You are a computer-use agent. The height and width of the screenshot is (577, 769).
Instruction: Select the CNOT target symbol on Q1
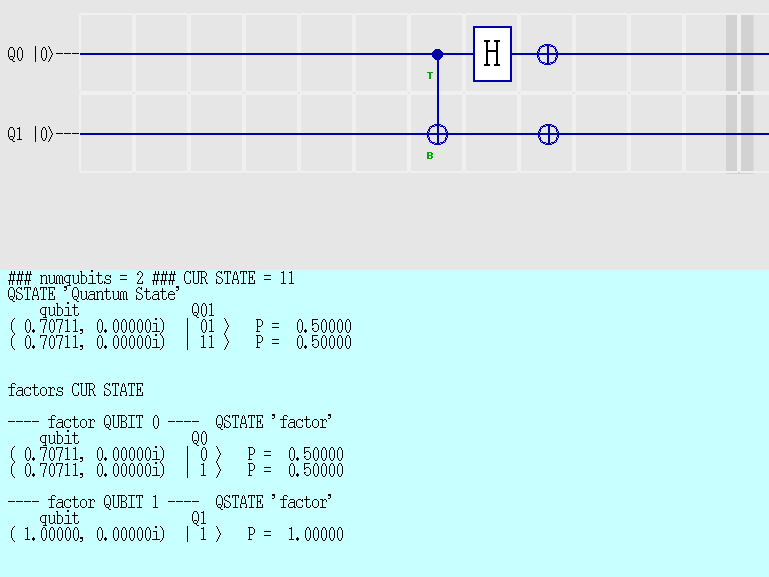[437, 134]
